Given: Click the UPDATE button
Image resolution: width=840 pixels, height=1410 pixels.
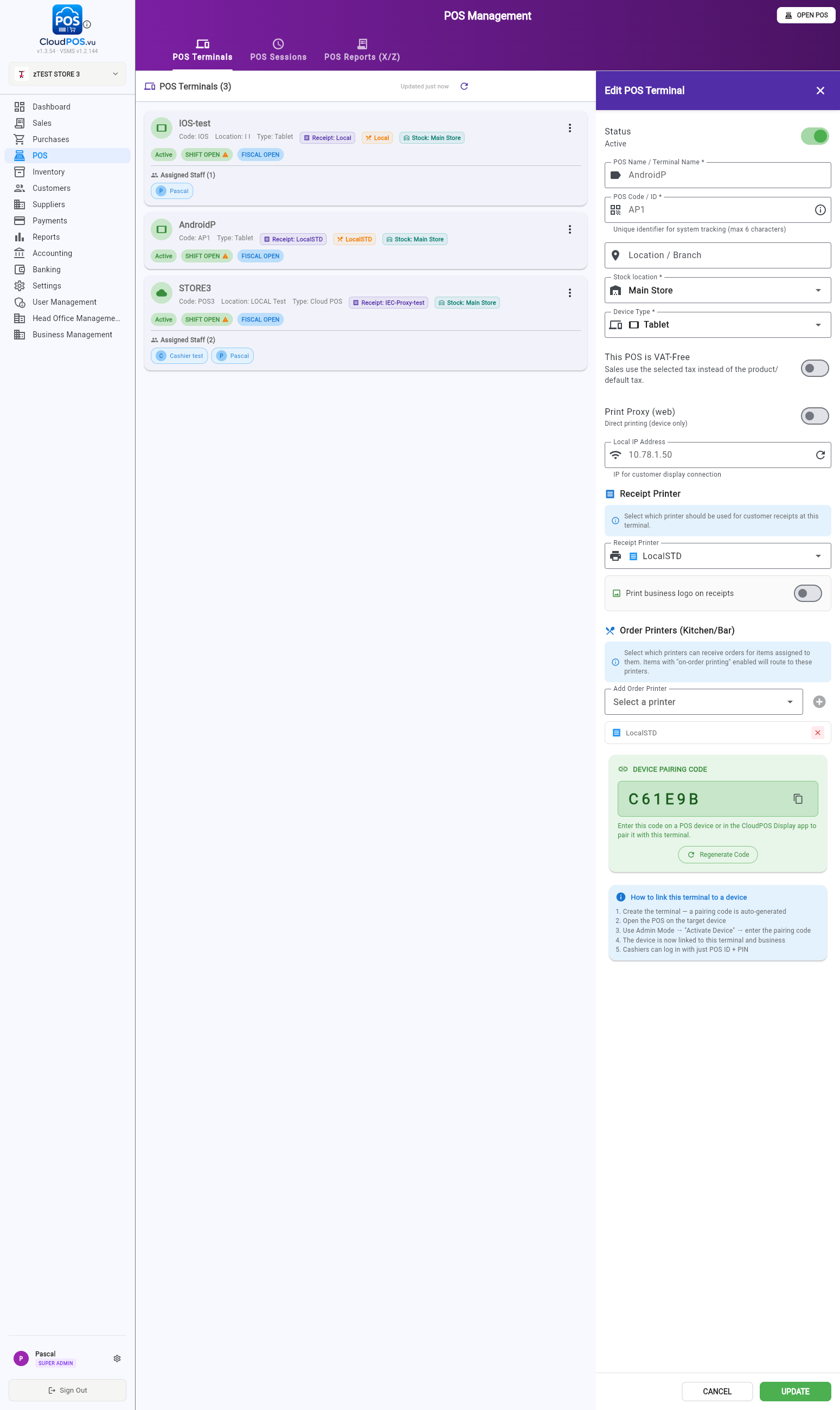Looking at the screenshot, I should pos(794,1392).
